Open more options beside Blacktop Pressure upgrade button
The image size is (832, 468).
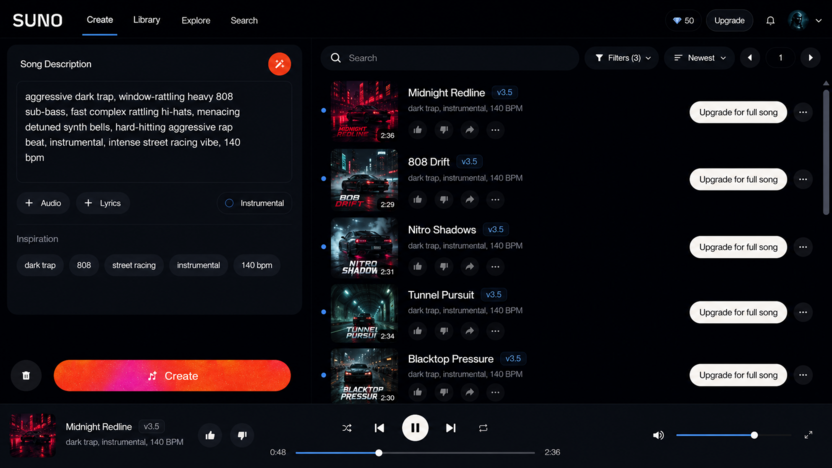(803, 375)
